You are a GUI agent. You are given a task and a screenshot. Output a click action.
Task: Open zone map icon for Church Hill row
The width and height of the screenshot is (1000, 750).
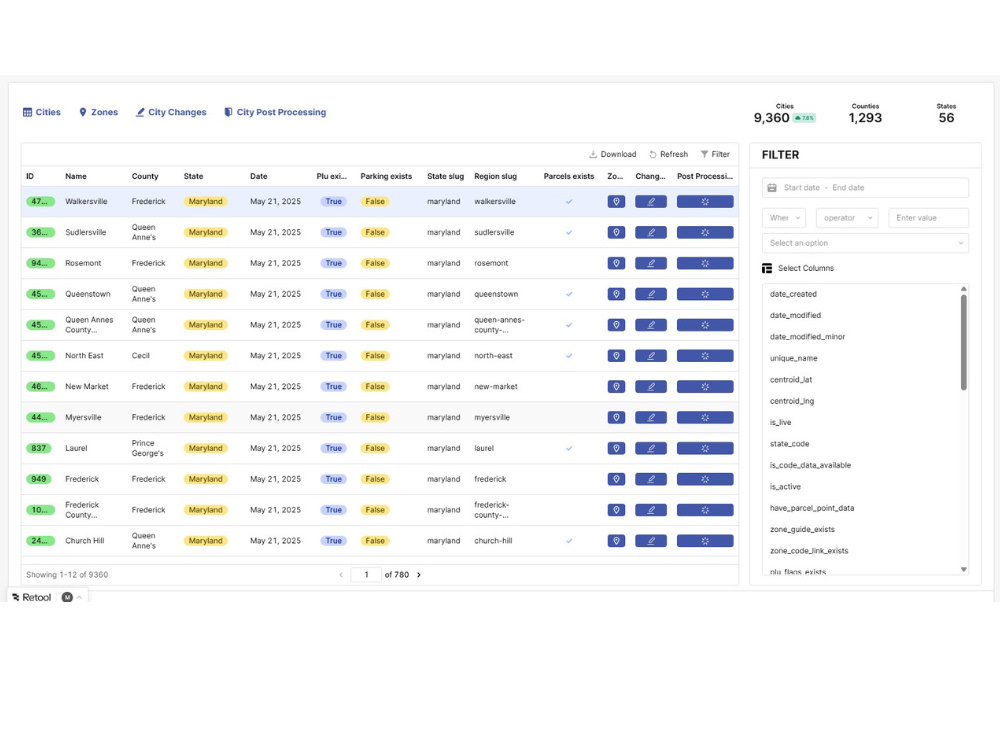click(x=616, y=541)
